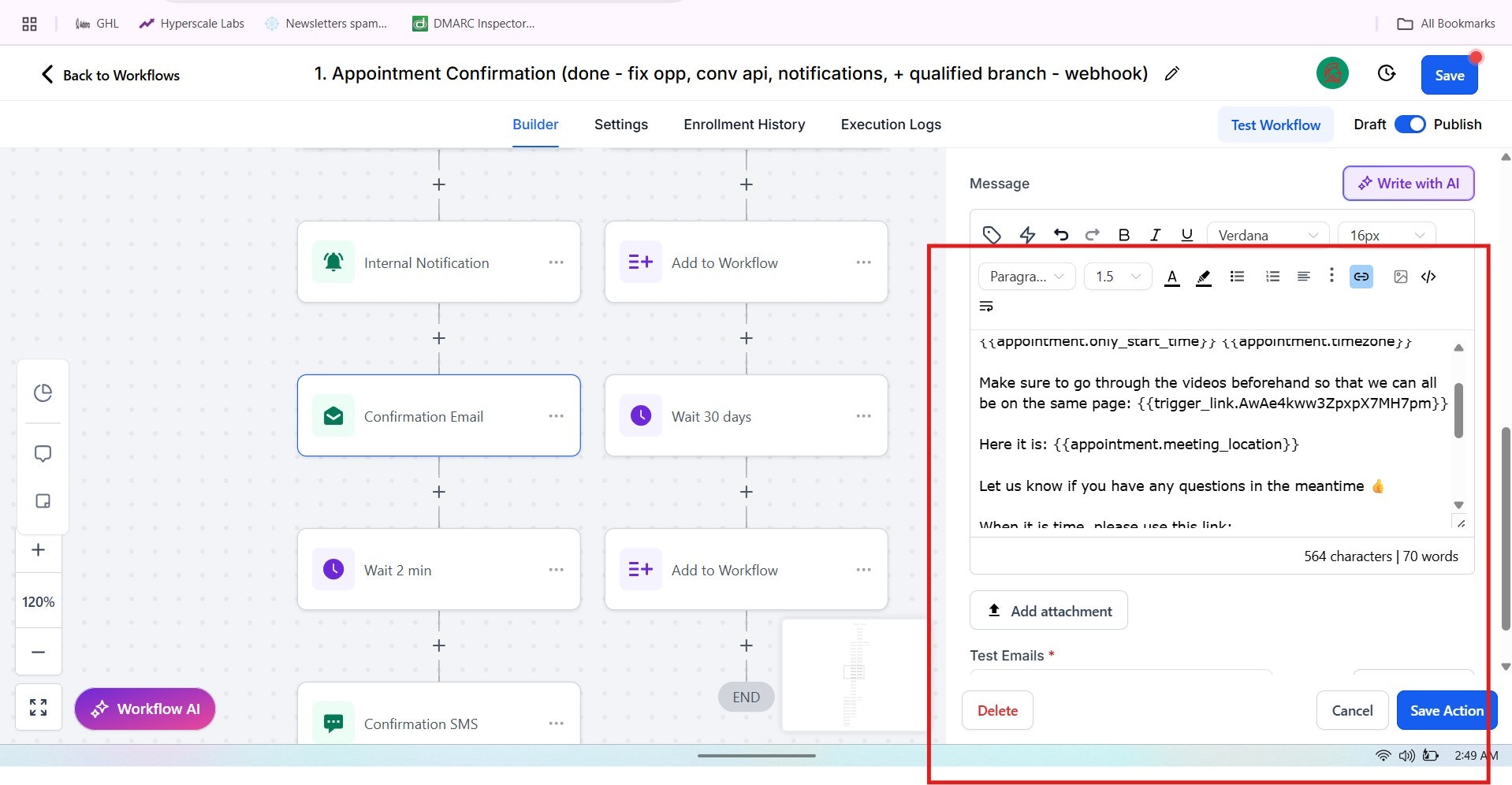Underline the selected text
1512x785 pixels.
tap(1186, 234)
